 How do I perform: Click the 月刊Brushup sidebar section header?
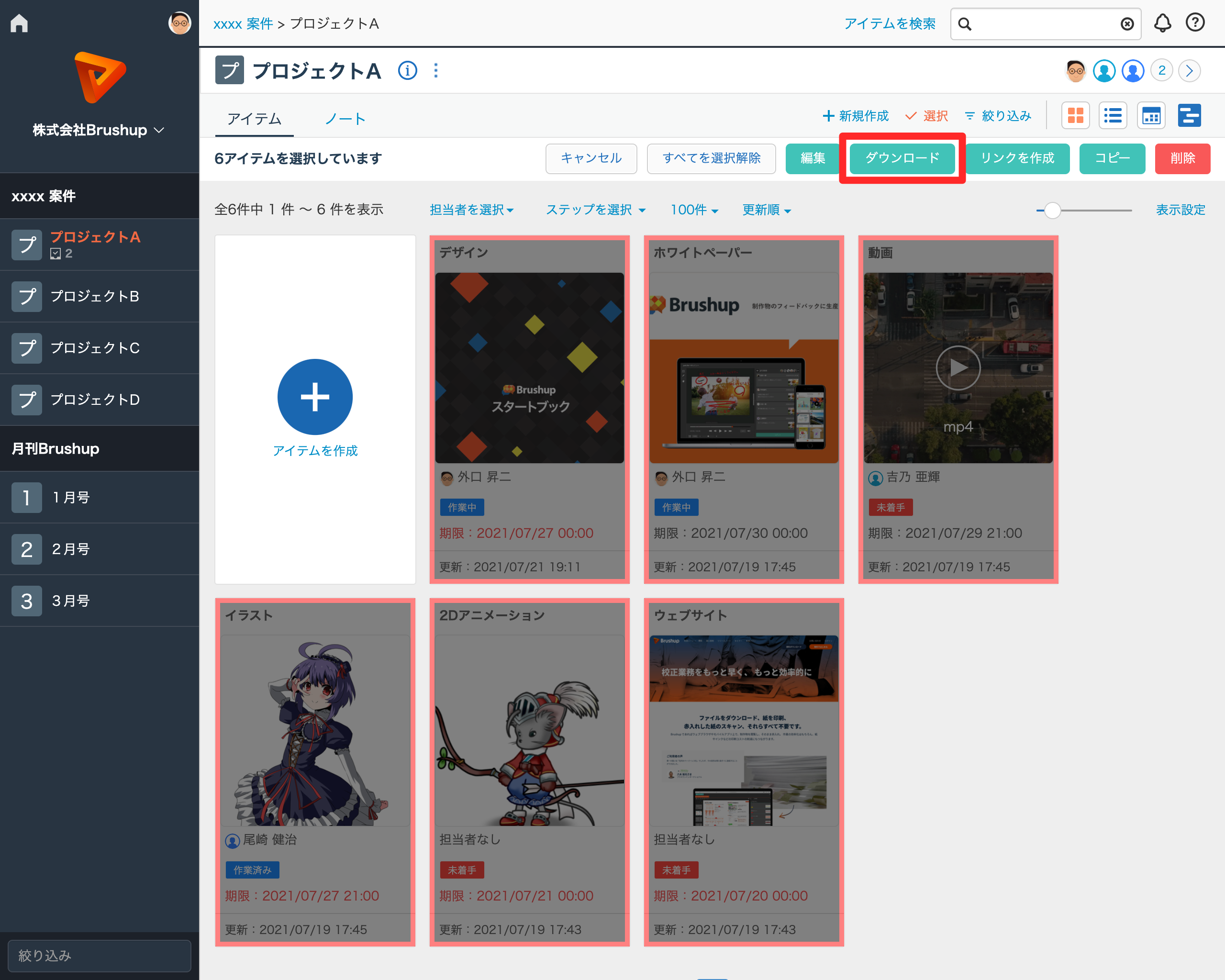point(100,448)
